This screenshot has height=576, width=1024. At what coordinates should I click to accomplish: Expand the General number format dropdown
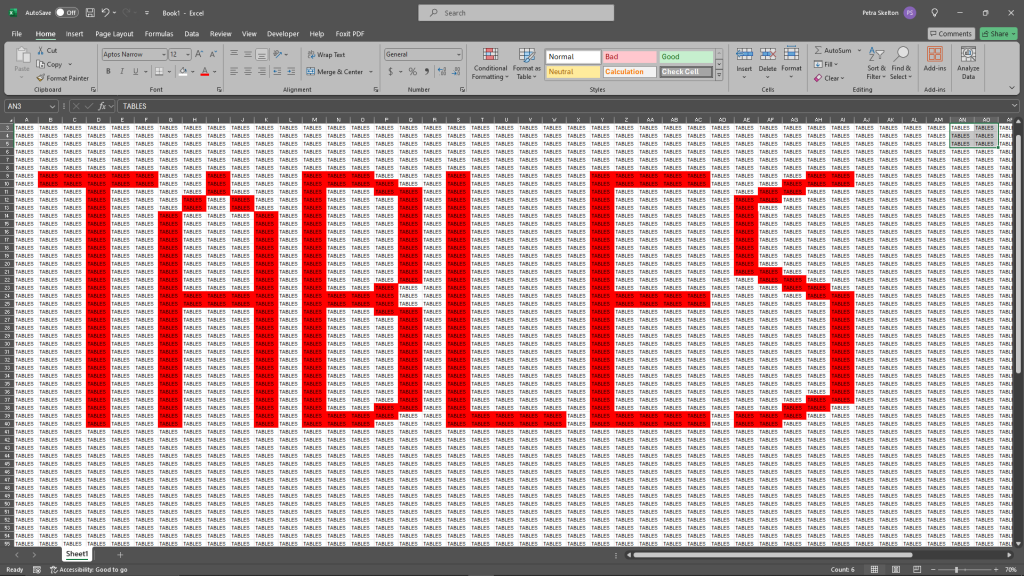459,55
